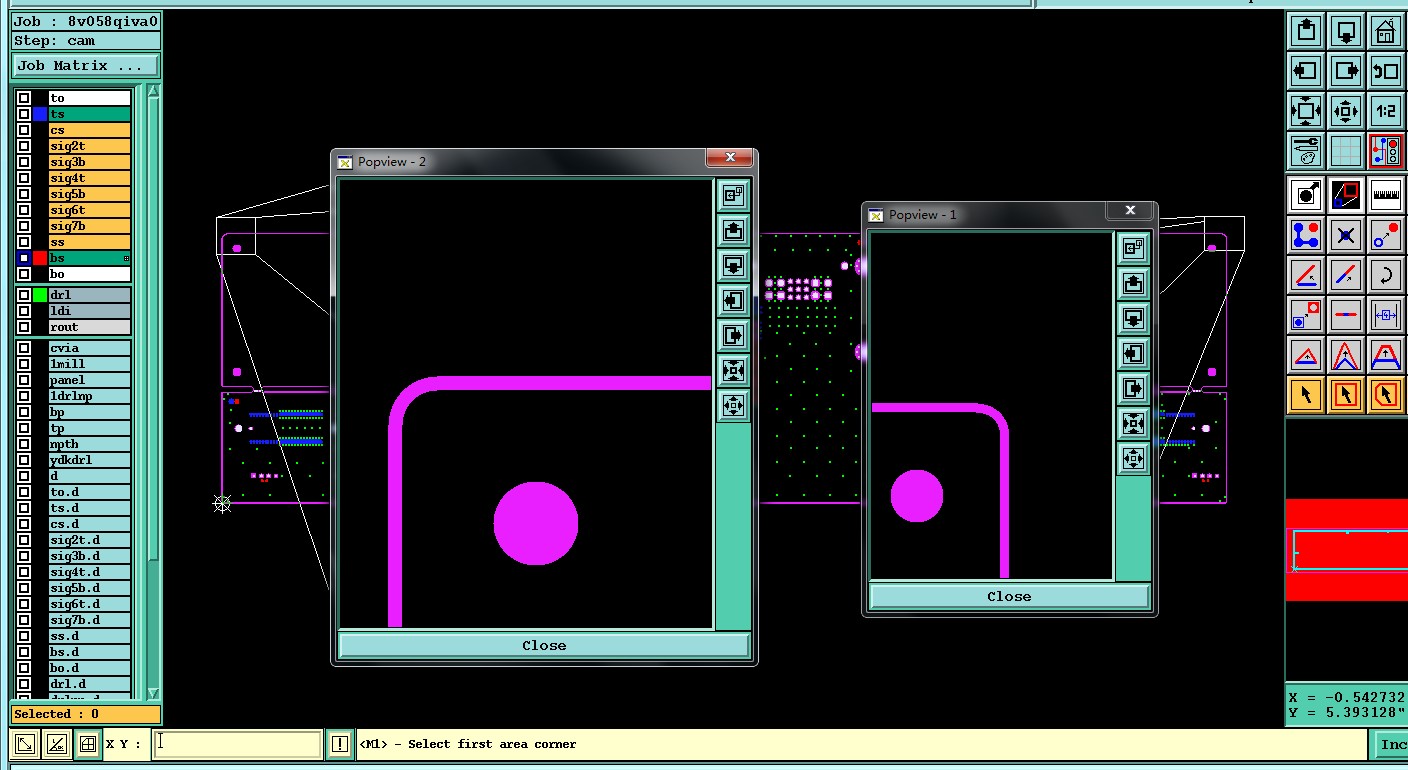Viewport: 1408px width, 770px height.
Task: Toggle checkbox for layer bs
Action: 23,258
